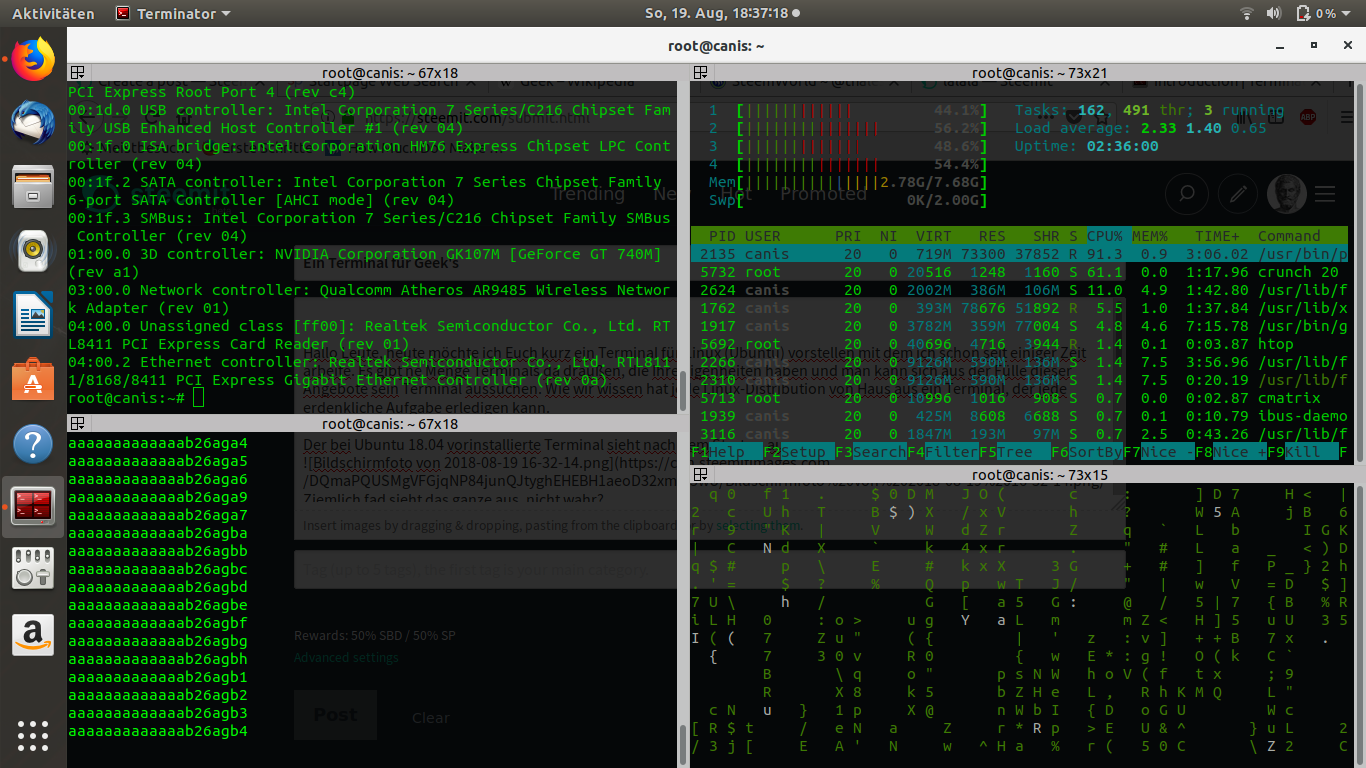Open Ubuntu Software orange bag icon
The width and height of the screenshot is (1366, 768).
33,380
